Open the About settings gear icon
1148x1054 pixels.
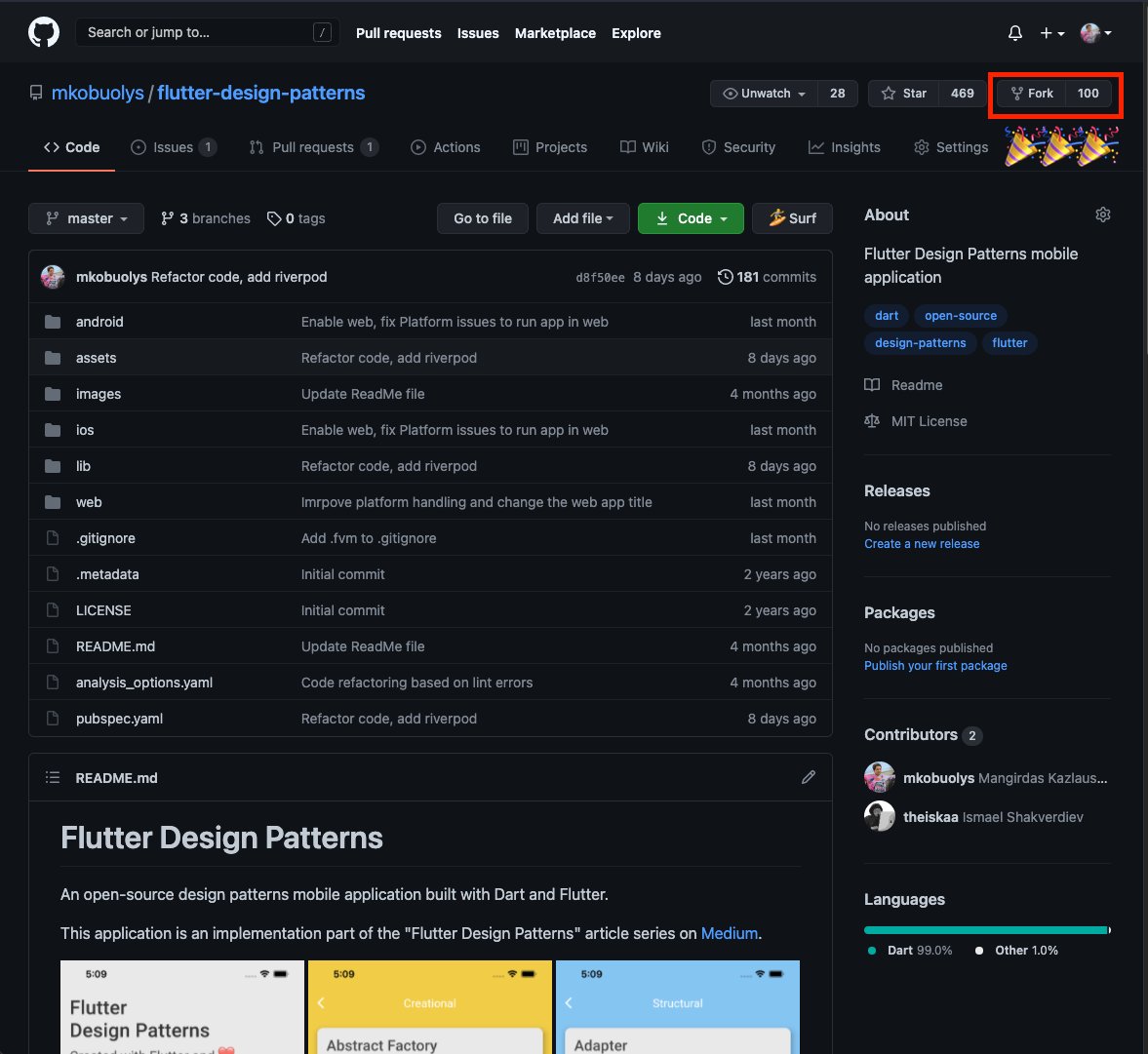click(x=1102, y=215)
